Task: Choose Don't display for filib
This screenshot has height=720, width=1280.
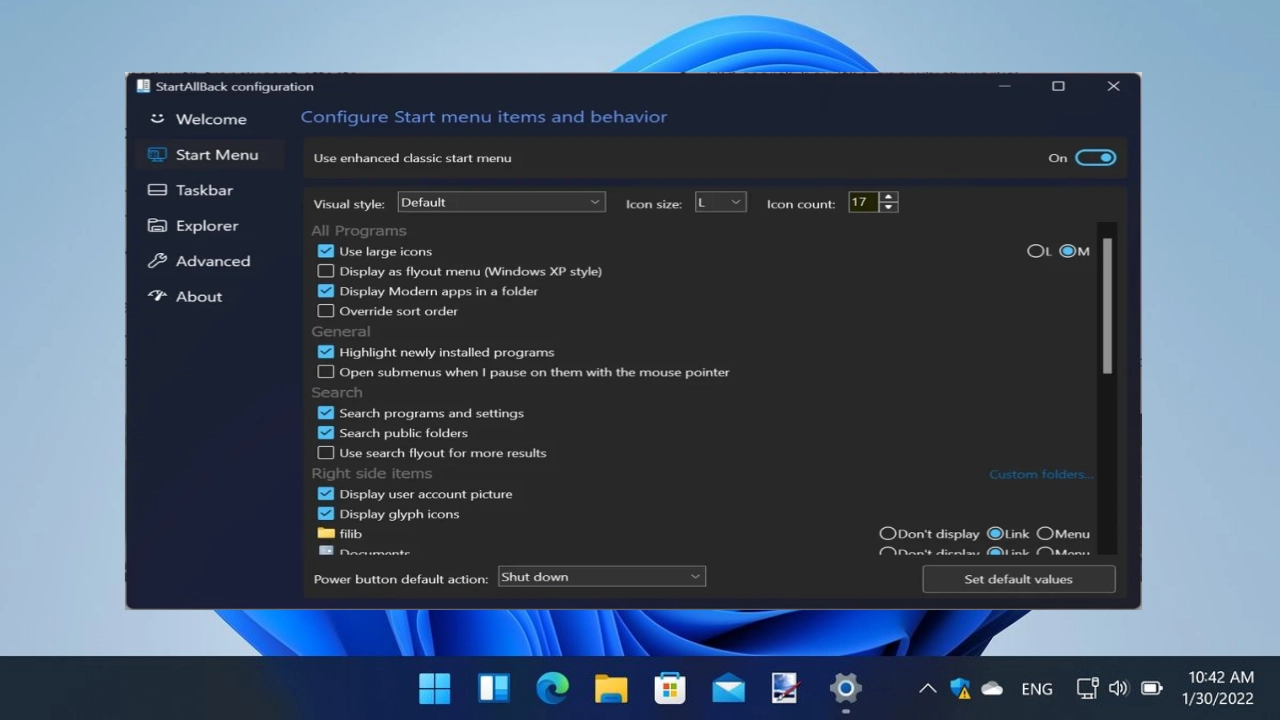Action: pos(887,534)
